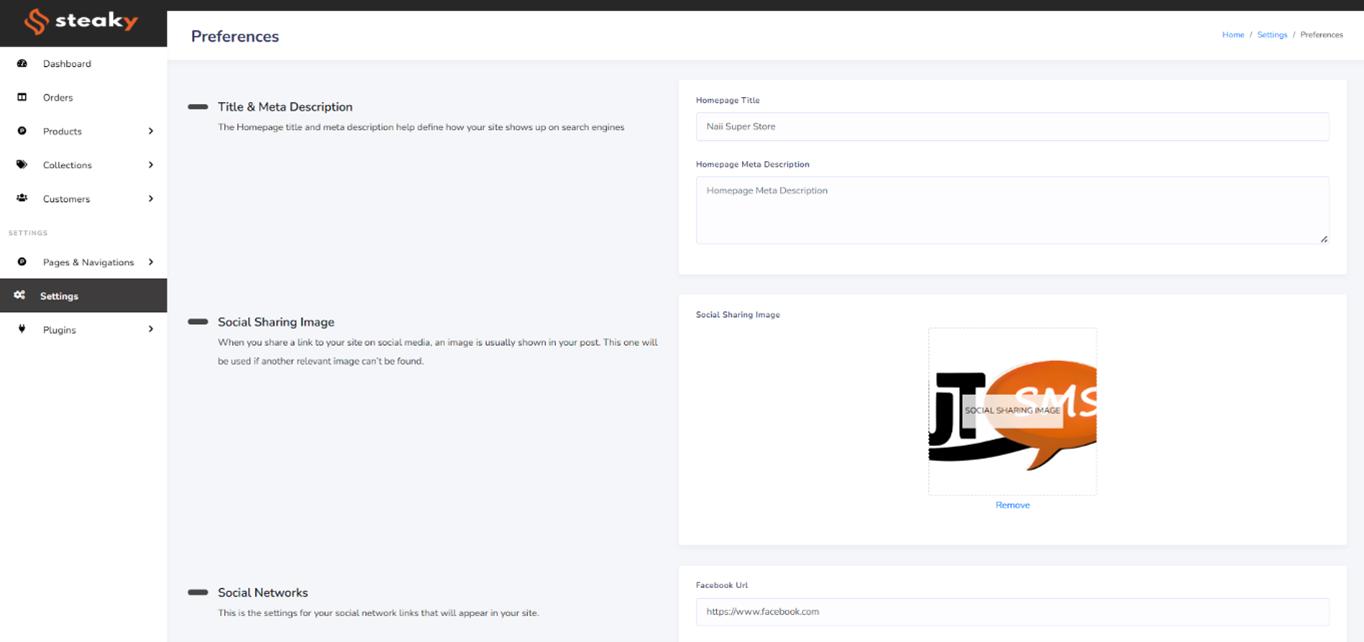Click the Products sidebar icon

pyautogui.click(x=22, y=131)
